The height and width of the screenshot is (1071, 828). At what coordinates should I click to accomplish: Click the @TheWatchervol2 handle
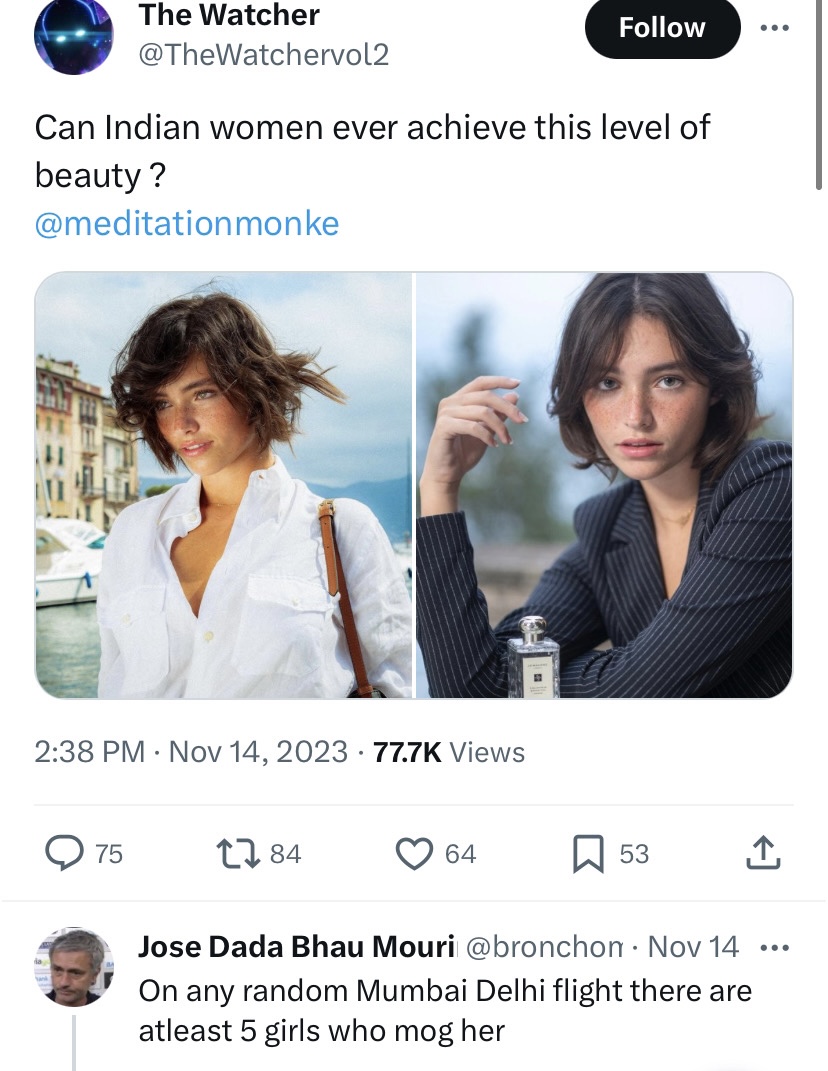click(x=263, y=55)
